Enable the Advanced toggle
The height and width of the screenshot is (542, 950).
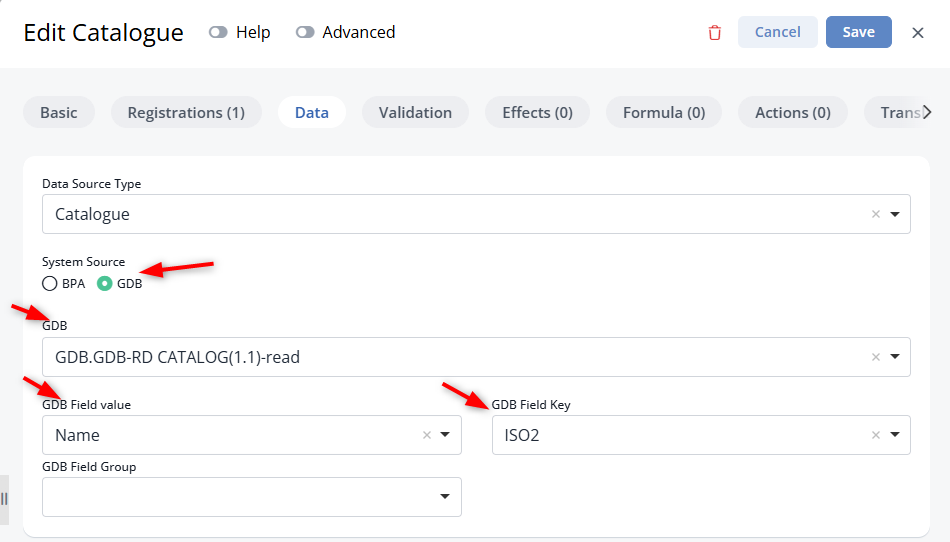pyautogui.click(x=305, y=32)
